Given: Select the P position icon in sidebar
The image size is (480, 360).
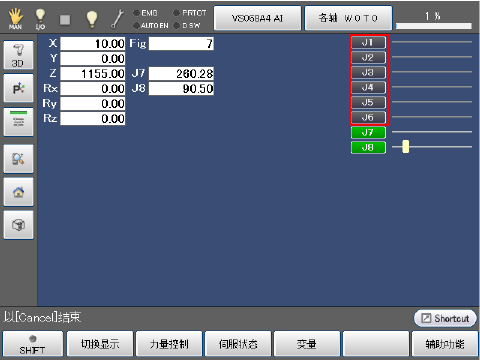Looking at the screenshot, I should (x=18, y=88).
